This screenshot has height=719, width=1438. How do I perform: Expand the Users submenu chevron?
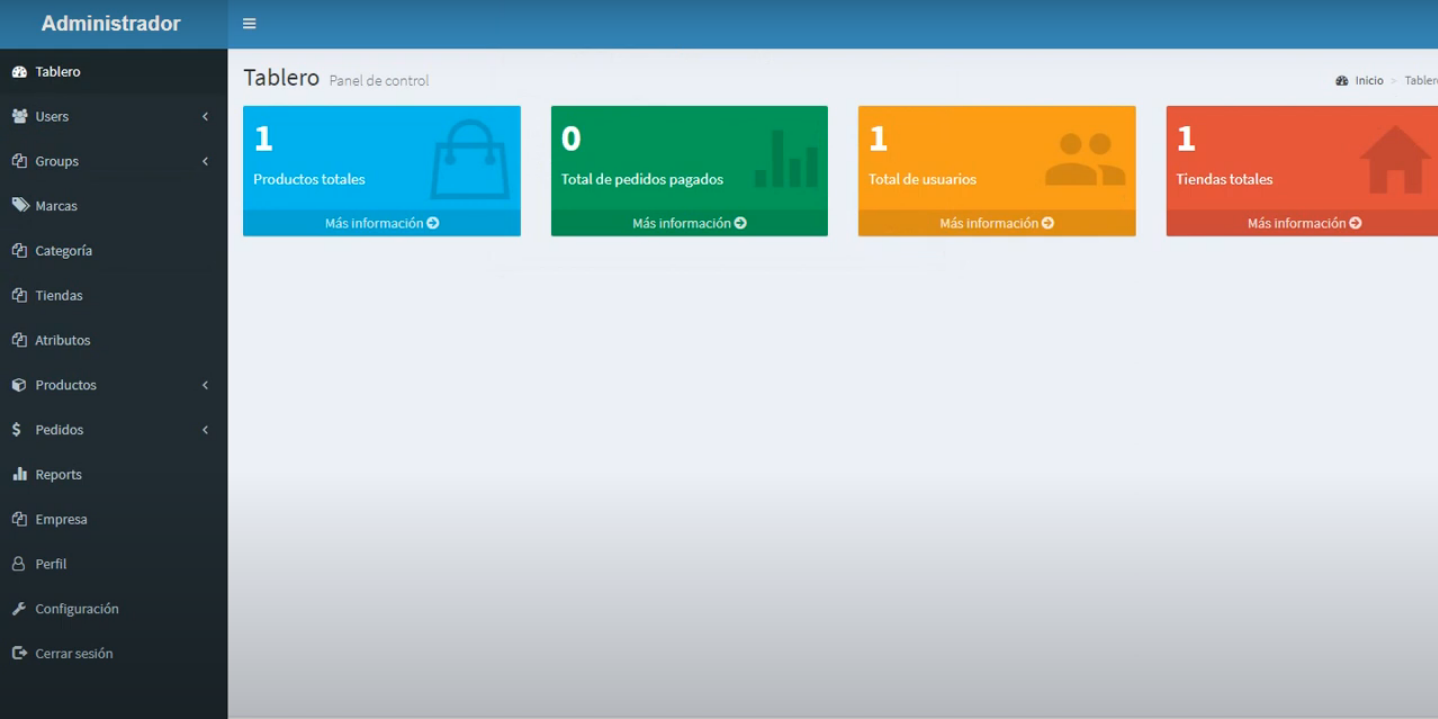pos(205,117)
